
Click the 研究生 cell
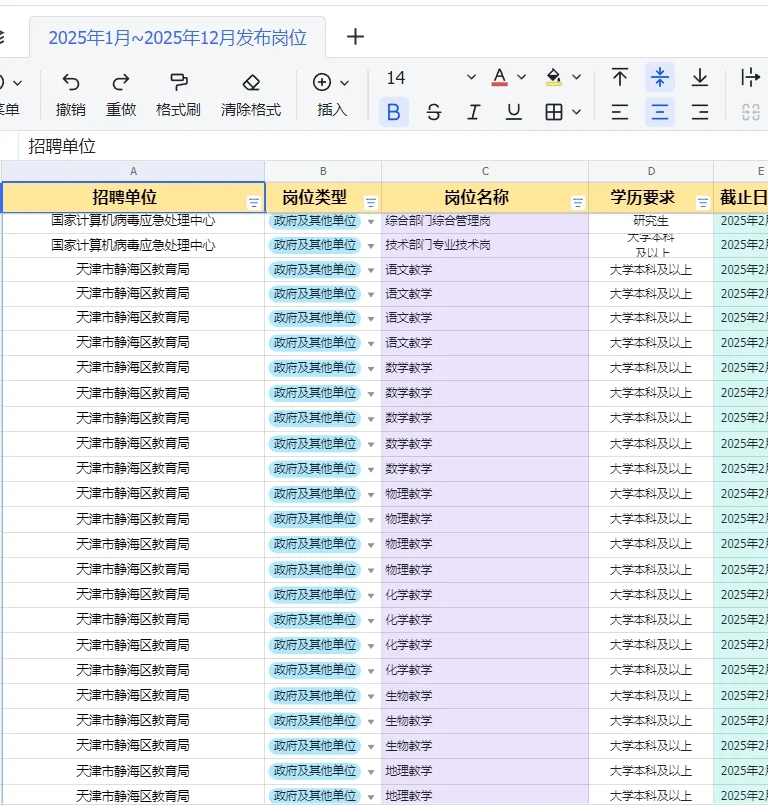point(651,222)
